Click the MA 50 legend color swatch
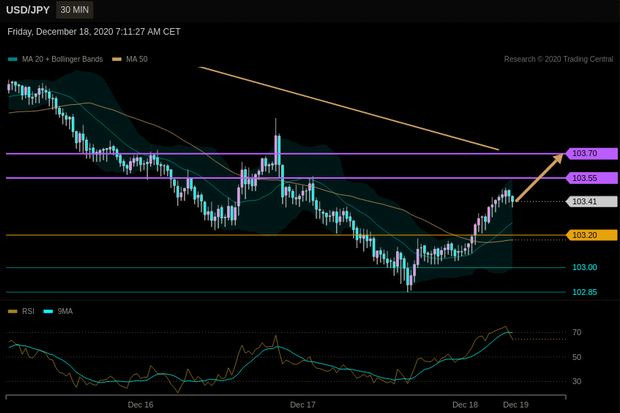The width and height of the screenshot is (620, 413). pyautogui.click(x=117, y=59)
